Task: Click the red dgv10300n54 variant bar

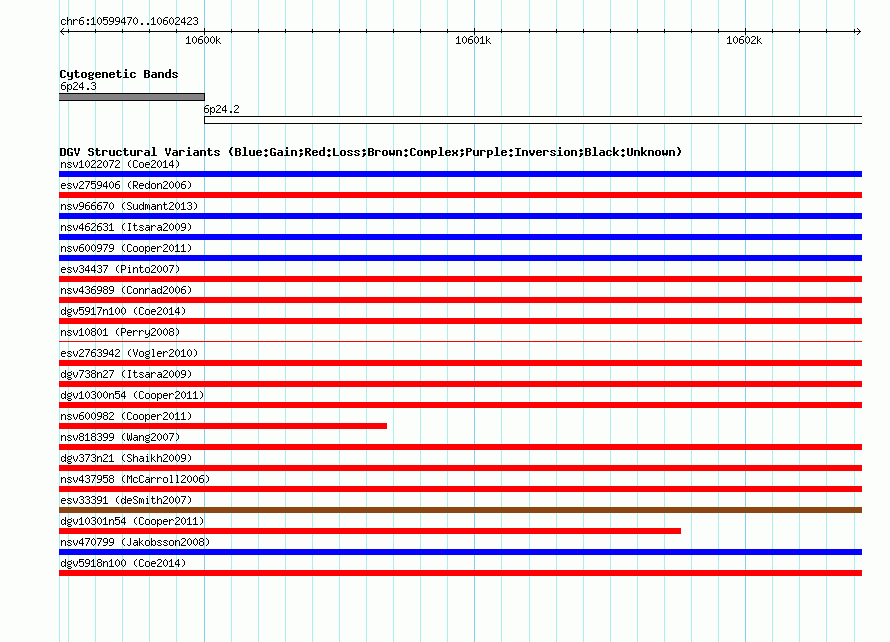Action: (x=460, y=405)
